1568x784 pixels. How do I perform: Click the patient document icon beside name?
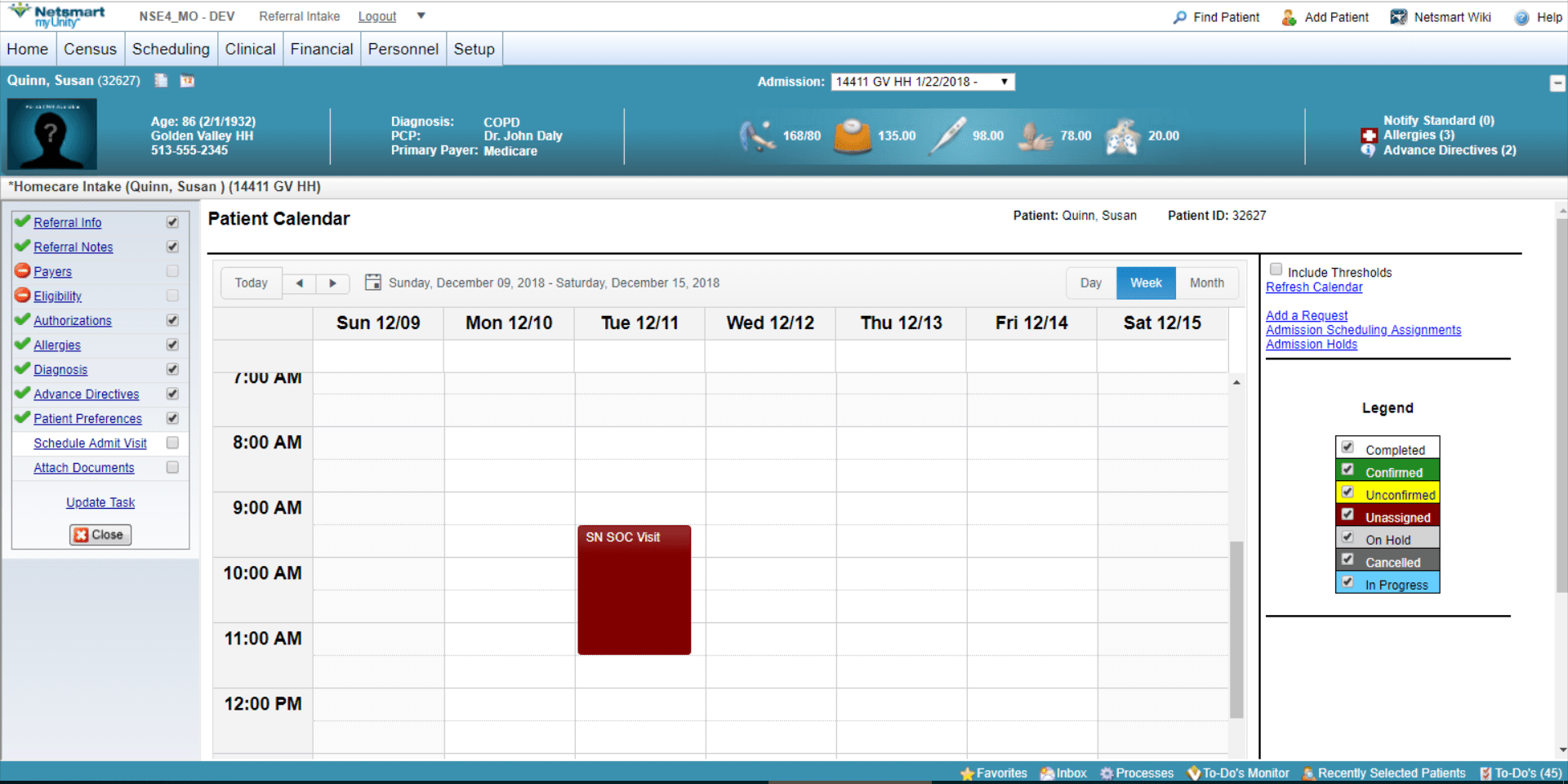[161, 81]
